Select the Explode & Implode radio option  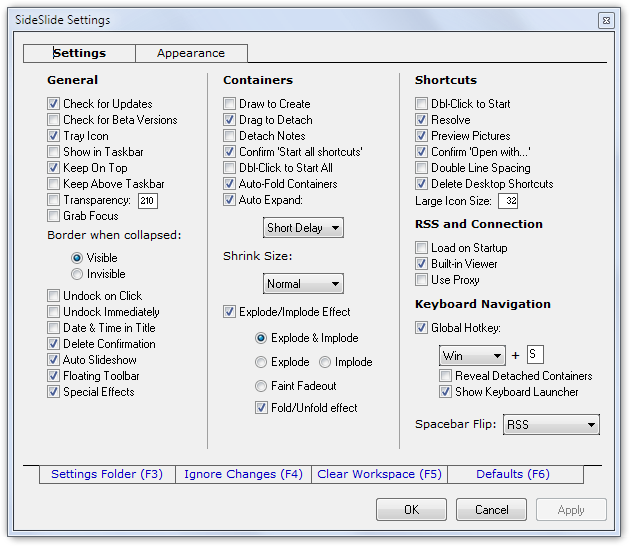[x=261, y=338]
